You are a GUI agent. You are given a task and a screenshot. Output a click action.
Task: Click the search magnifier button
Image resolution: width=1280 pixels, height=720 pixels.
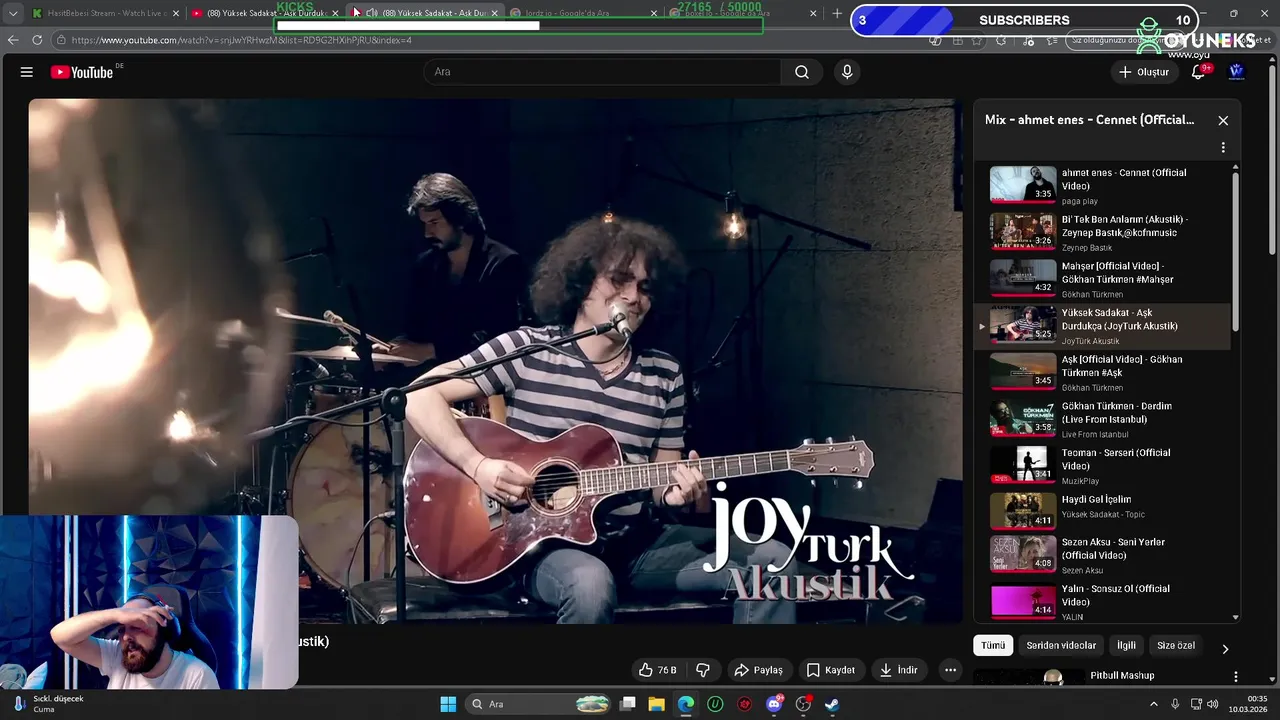pyautogui.click(x=802, y=72)
